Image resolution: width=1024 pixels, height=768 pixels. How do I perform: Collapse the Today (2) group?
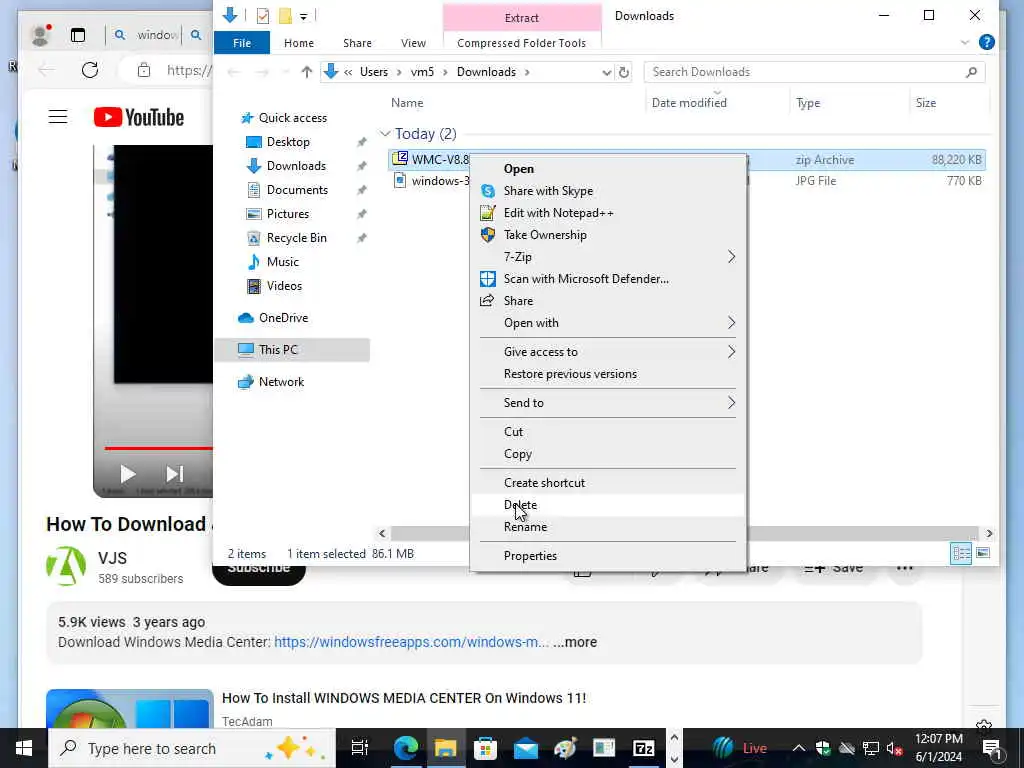click(x=385, y=134)
